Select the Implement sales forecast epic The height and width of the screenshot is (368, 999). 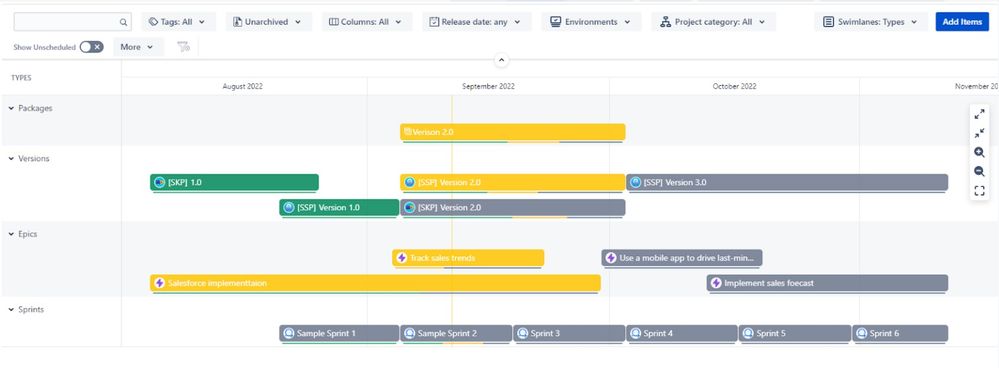828,283
